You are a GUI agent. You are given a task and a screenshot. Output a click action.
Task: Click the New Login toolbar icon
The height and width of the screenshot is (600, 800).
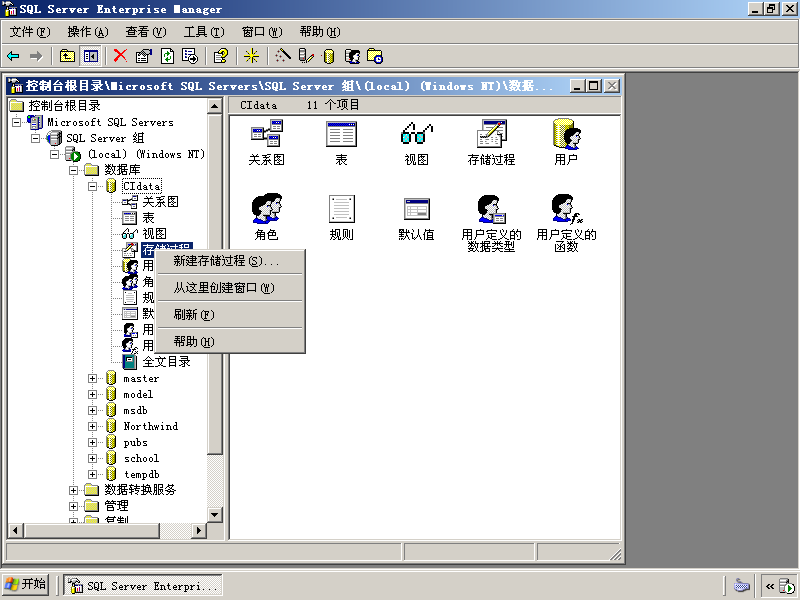click(x=352, y=56)
